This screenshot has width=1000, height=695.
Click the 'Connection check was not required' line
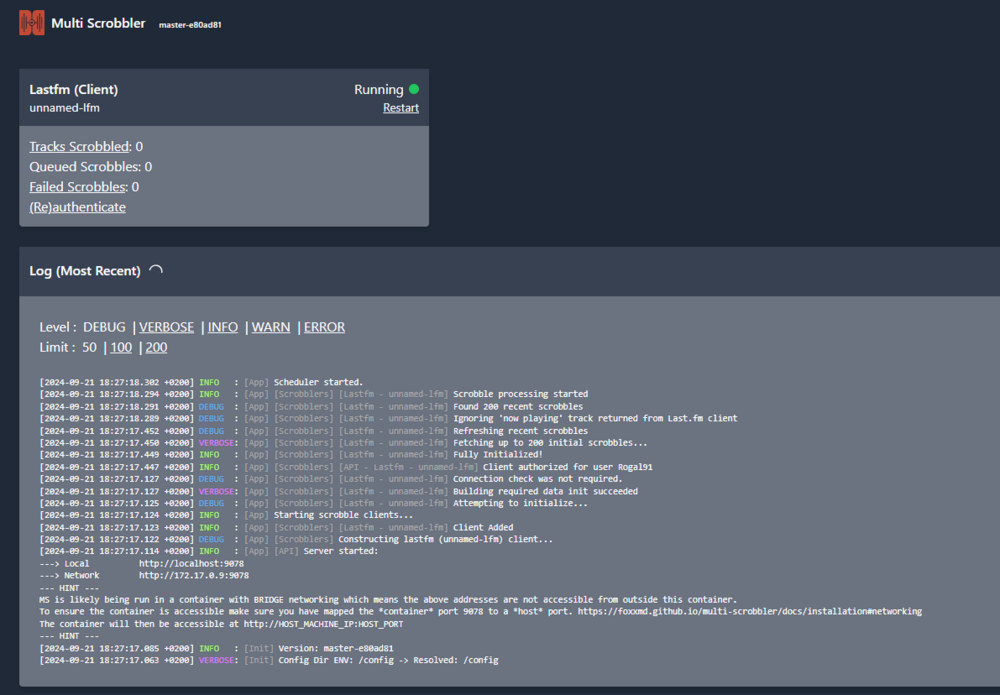pyautogui.click(x=330, y=479)
